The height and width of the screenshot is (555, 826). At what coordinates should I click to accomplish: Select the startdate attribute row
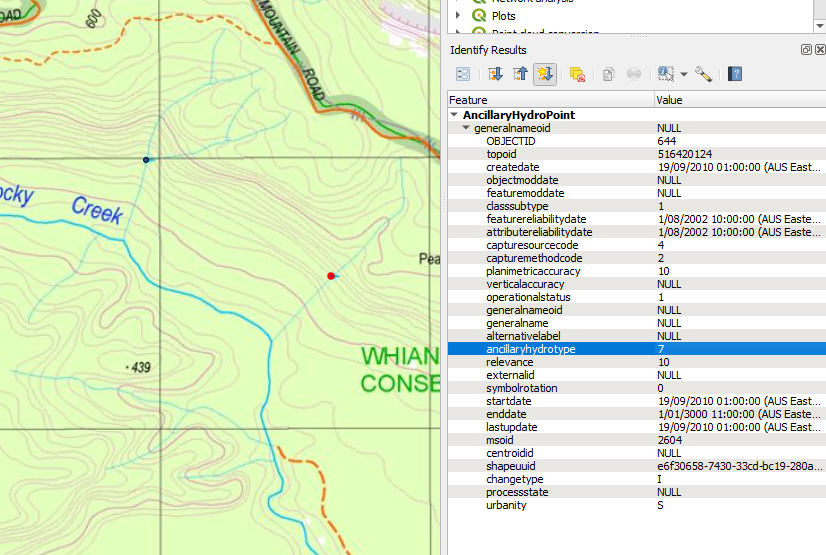[637, 401]
